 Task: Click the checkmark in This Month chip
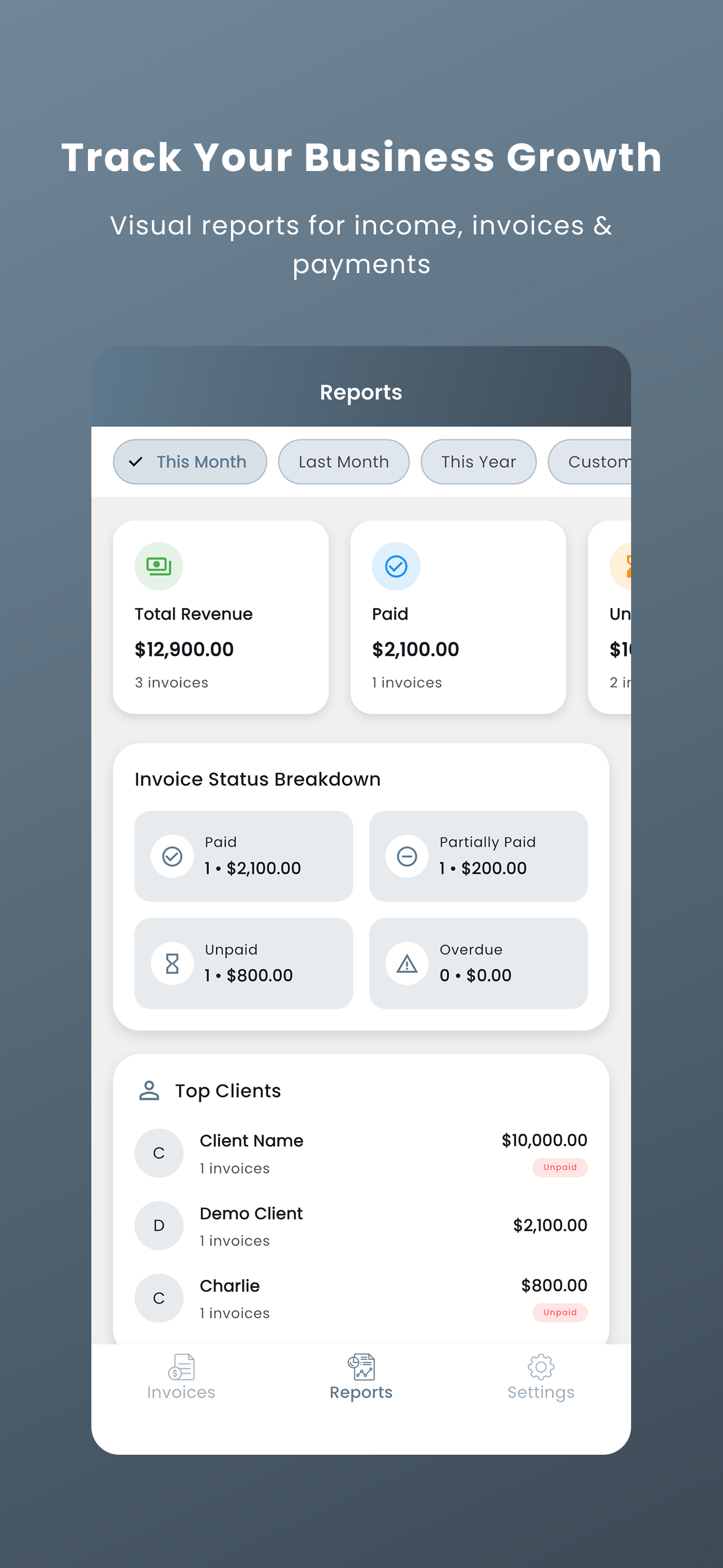[x=136, y=462]
